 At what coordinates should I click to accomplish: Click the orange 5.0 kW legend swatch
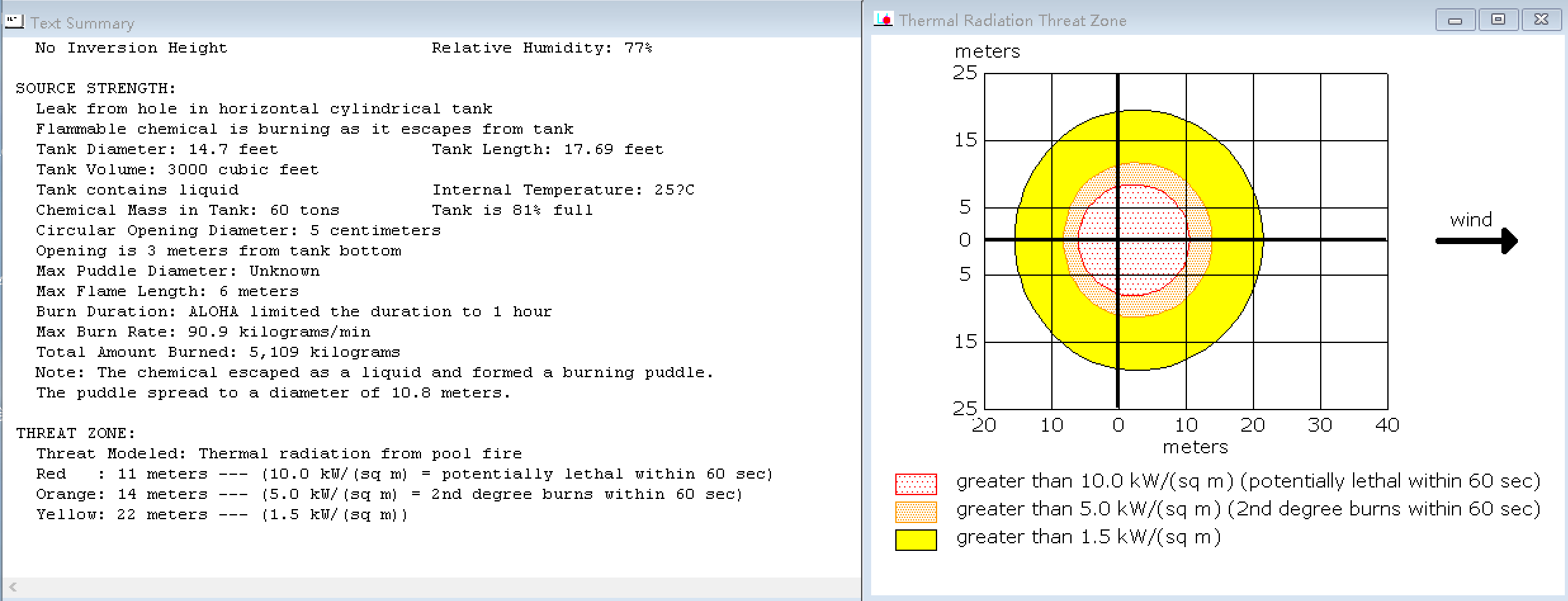916,512
